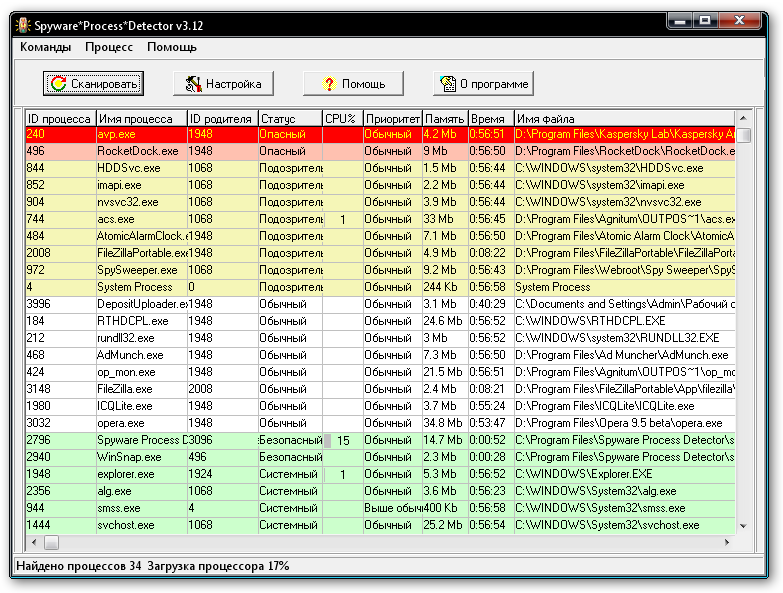Click the Имя процесса column header
The height and width of the screenshot is (593, 783).
point(141,119)
